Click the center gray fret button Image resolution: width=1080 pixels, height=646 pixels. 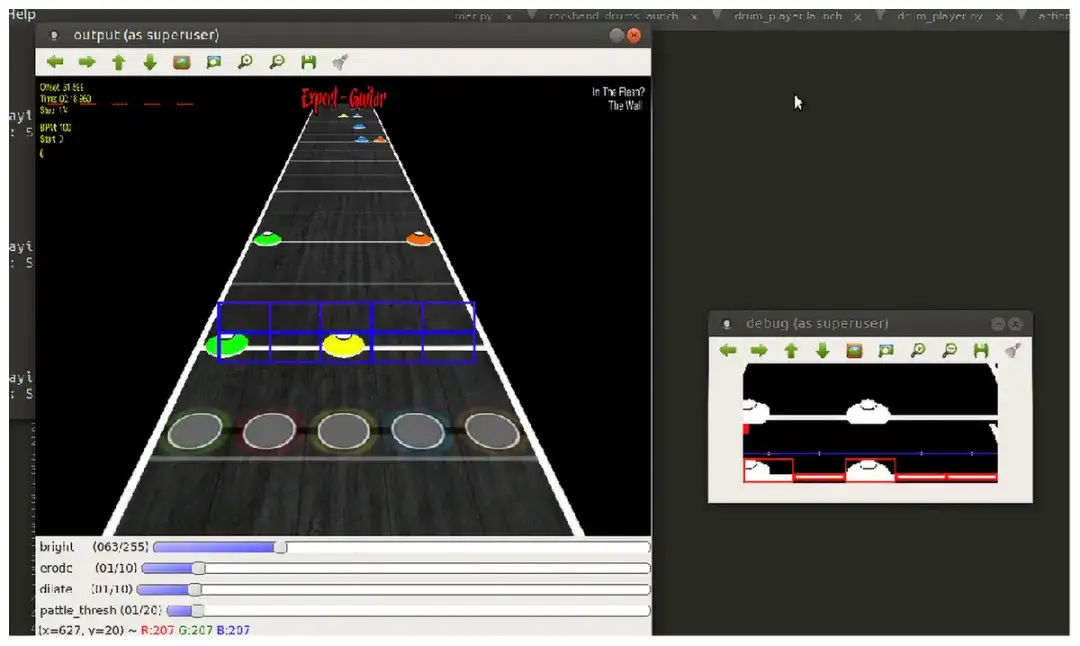coord(343,431)
